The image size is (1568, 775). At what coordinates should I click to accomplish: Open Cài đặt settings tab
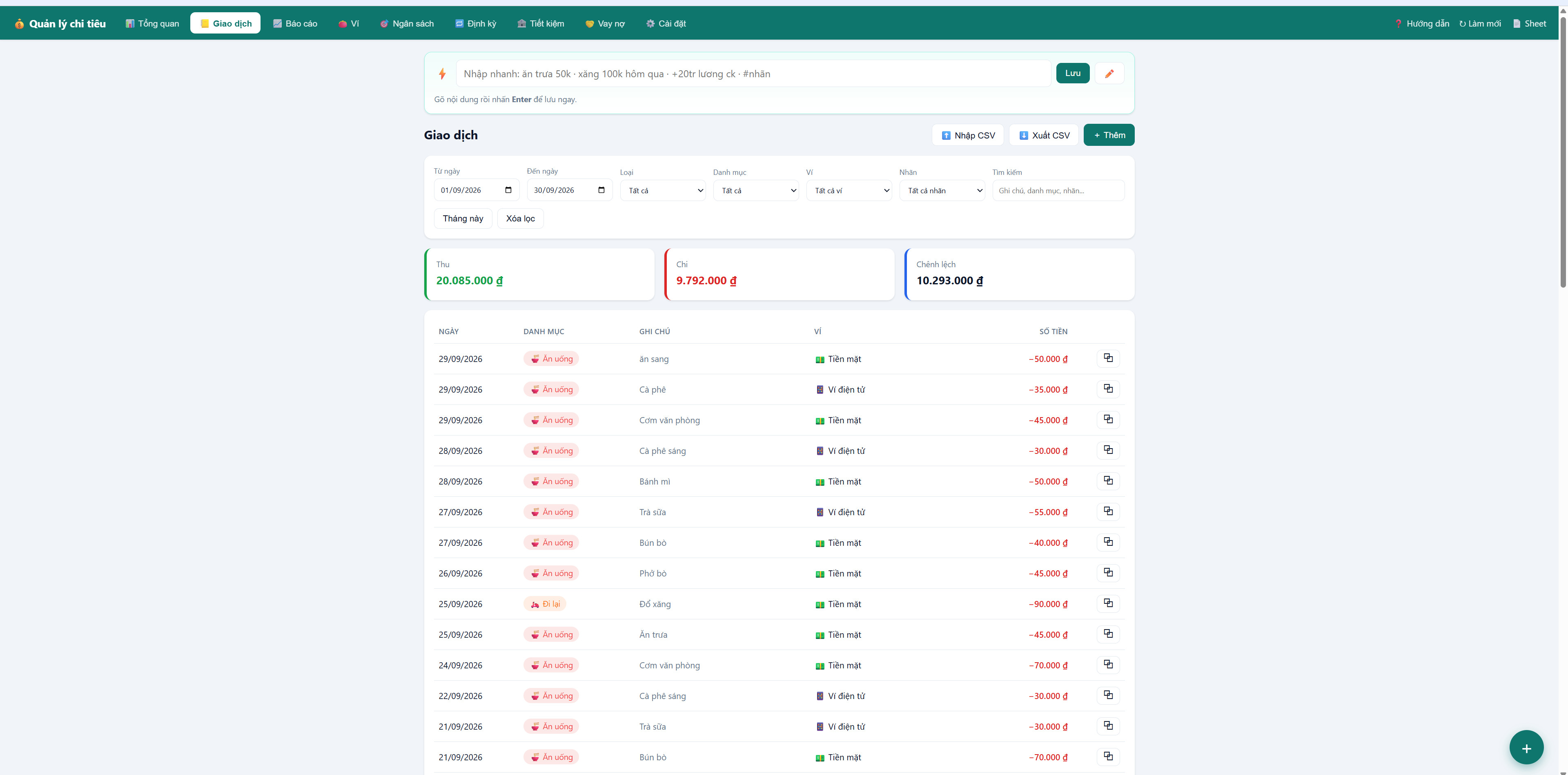tap(666, 24)
